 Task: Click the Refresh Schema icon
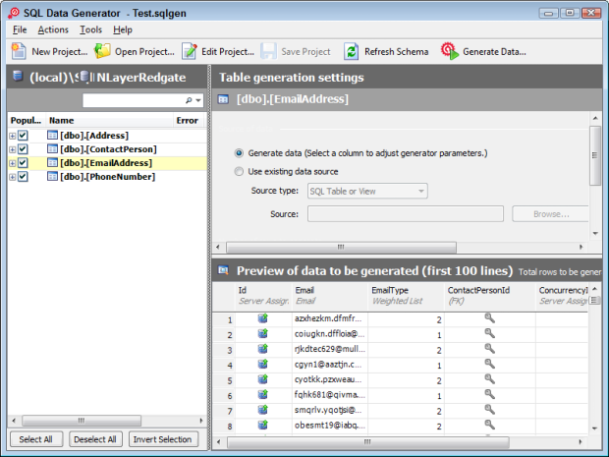(351, 51)
